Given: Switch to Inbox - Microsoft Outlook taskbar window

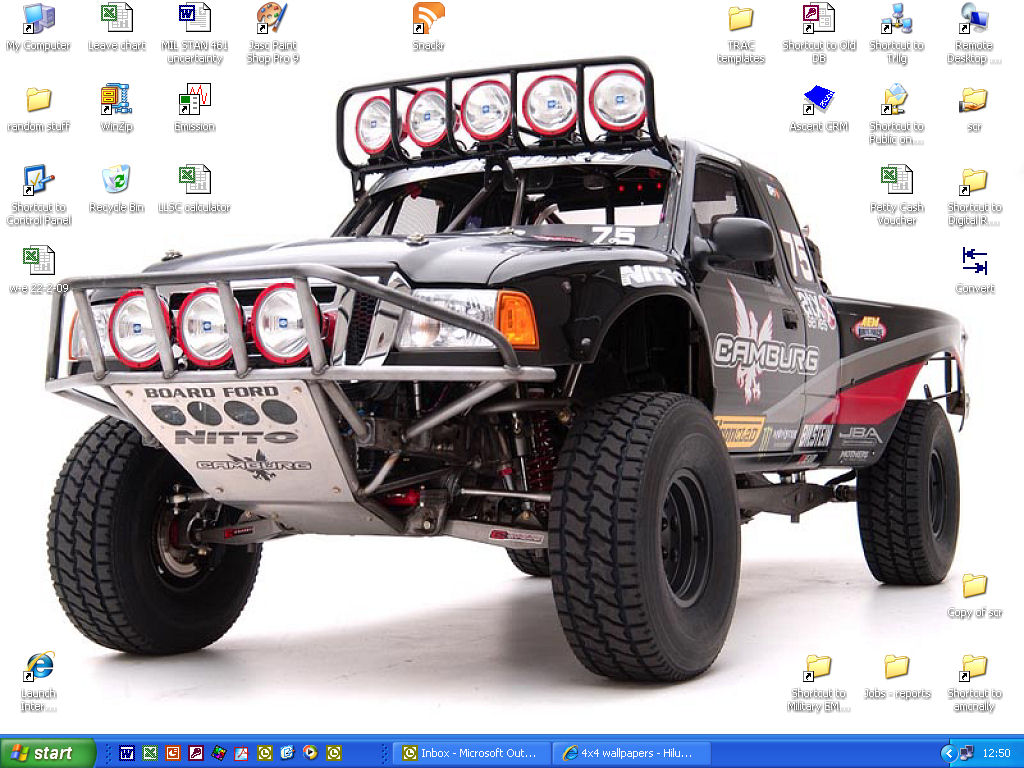Looking at the screenshot, I should click(470, 753).
